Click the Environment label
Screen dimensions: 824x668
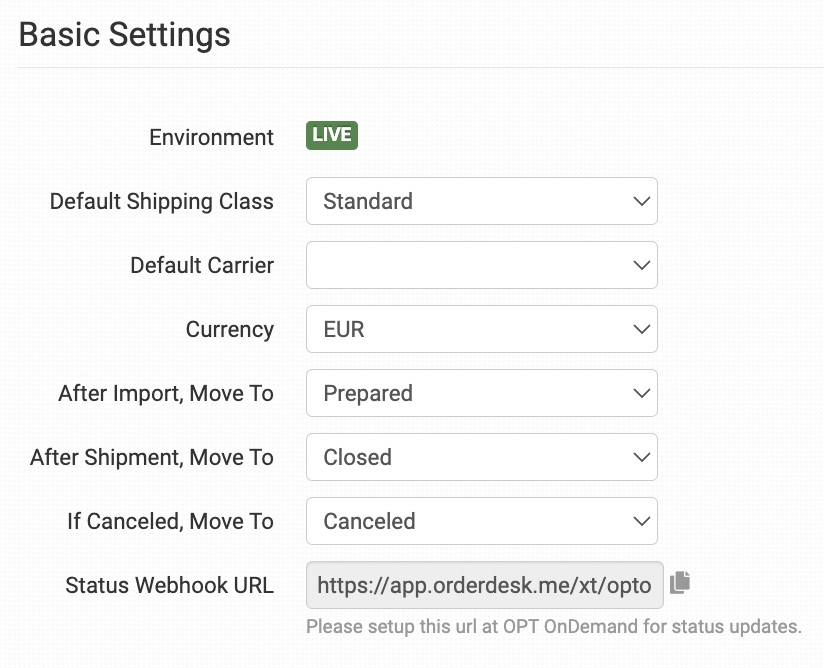click(x=211, y=137)
